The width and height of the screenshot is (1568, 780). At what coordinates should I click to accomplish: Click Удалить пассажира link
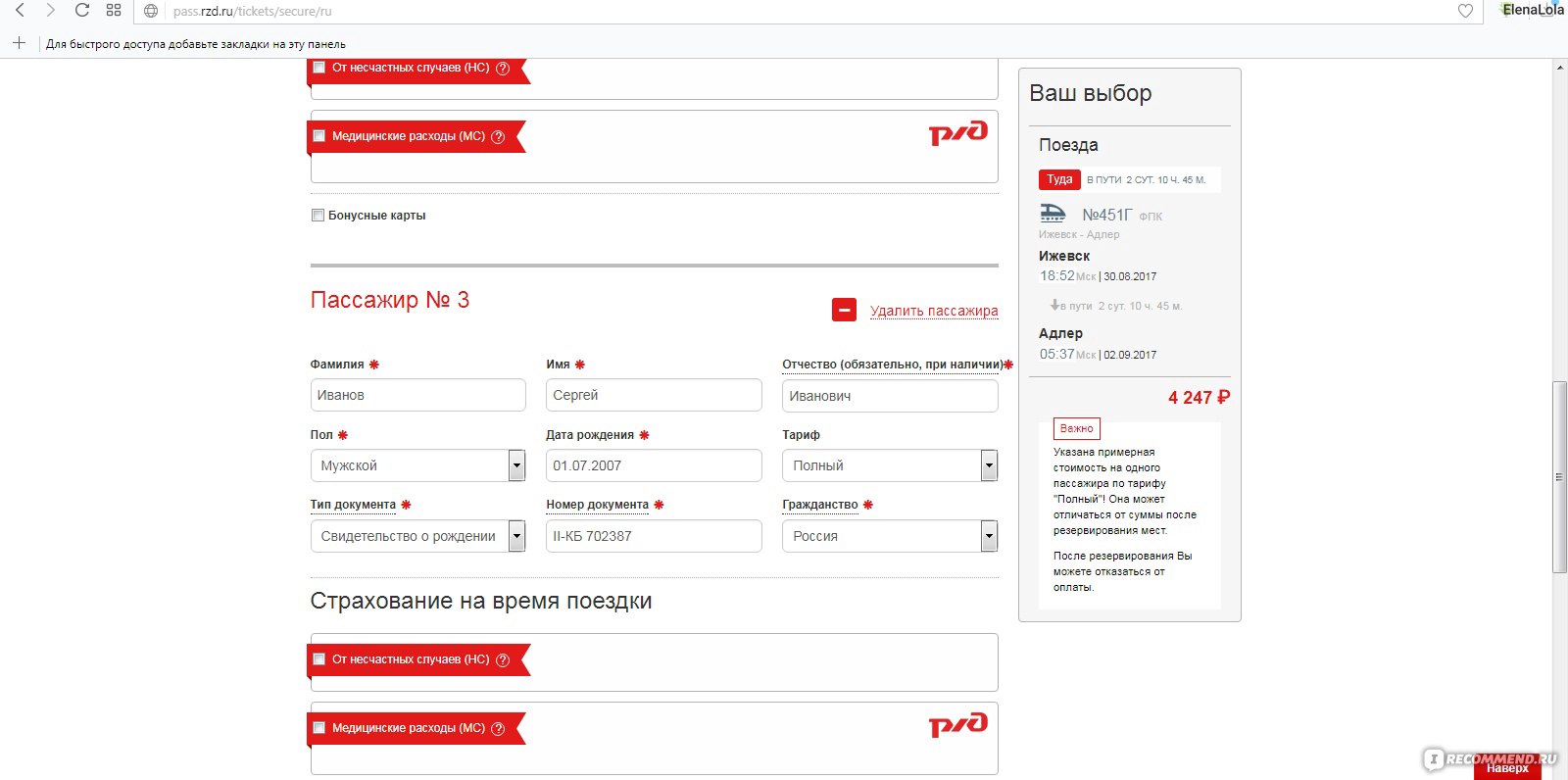pos(934,311)
